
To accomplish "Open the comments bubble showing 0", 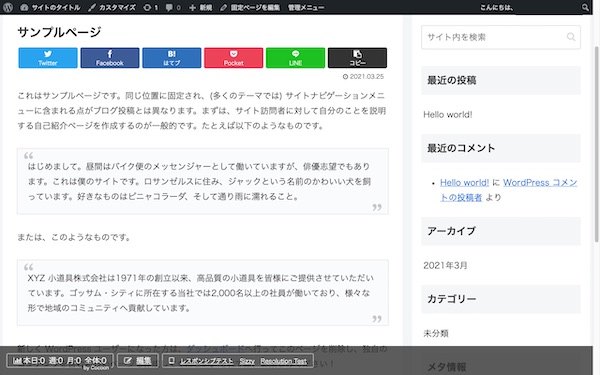I will pos(173,7).
